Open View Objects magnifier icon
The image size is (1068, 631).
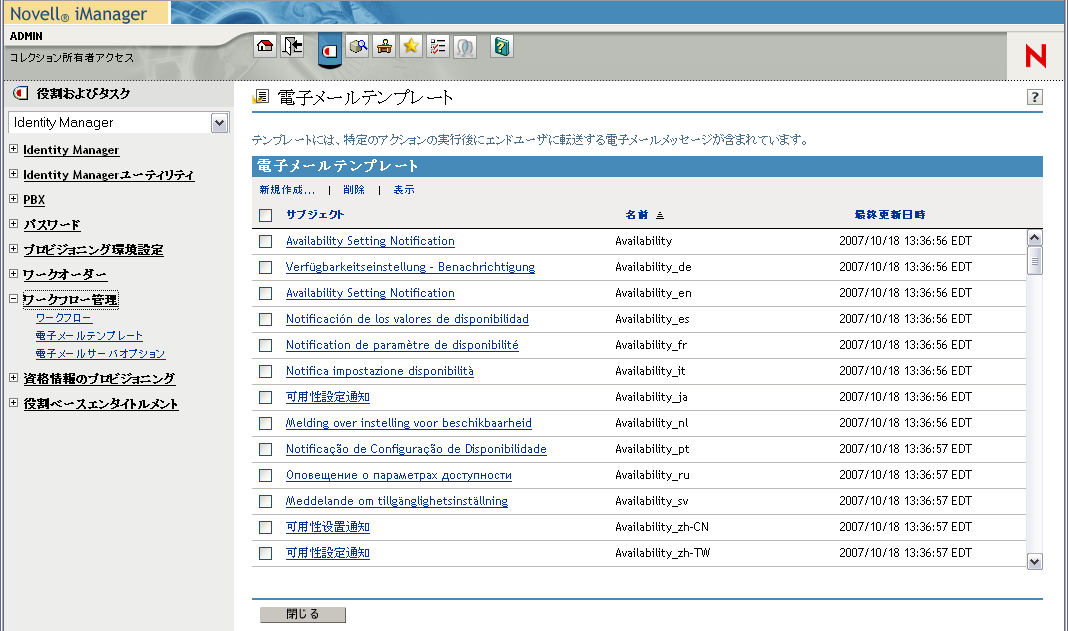coord(358,46)
